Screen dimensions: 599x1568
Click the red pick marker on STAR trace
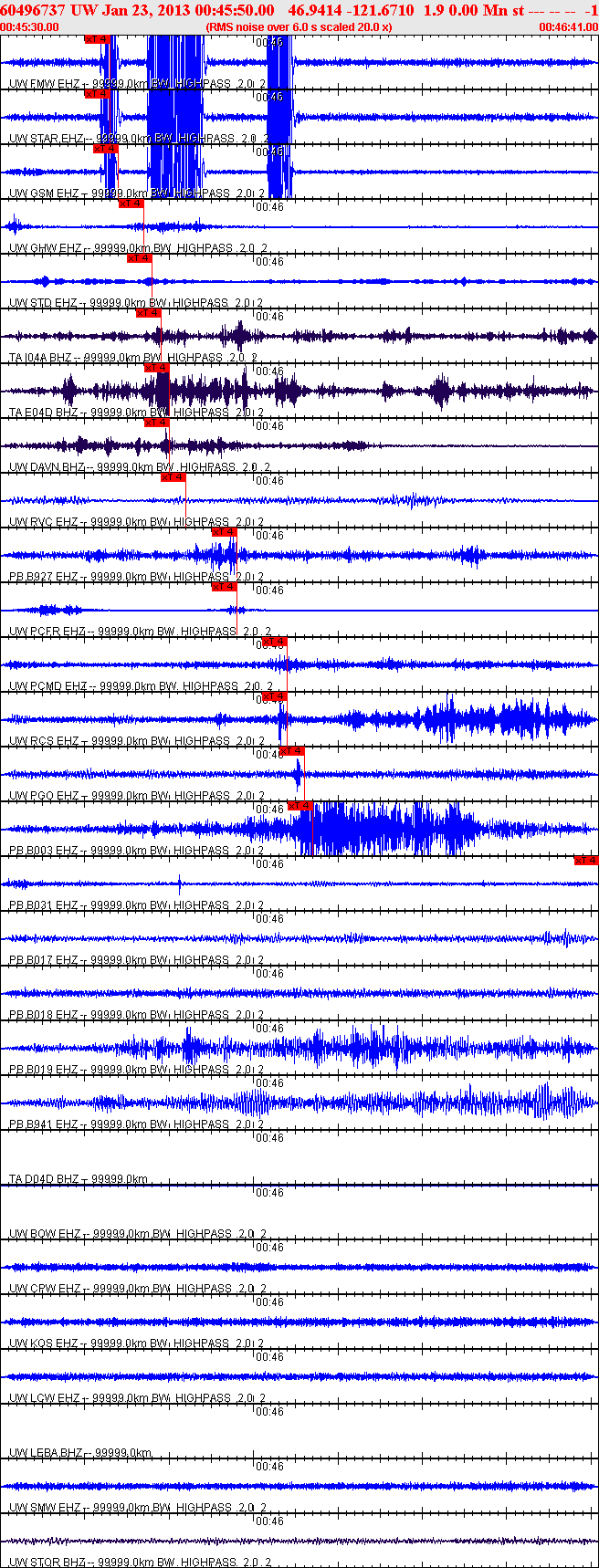pos(97,93)
